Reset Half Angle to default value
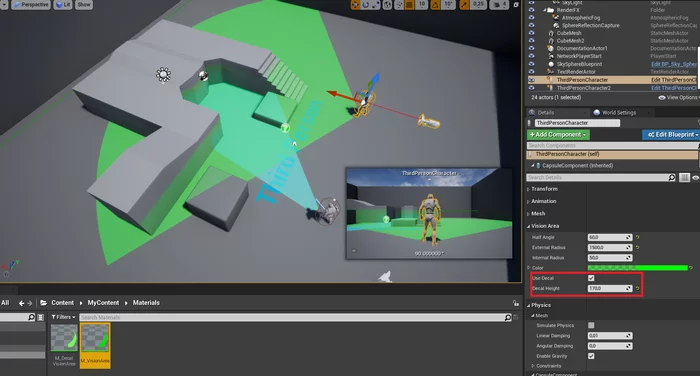Screen dimensions: 700x376 (x=638, y=238)
